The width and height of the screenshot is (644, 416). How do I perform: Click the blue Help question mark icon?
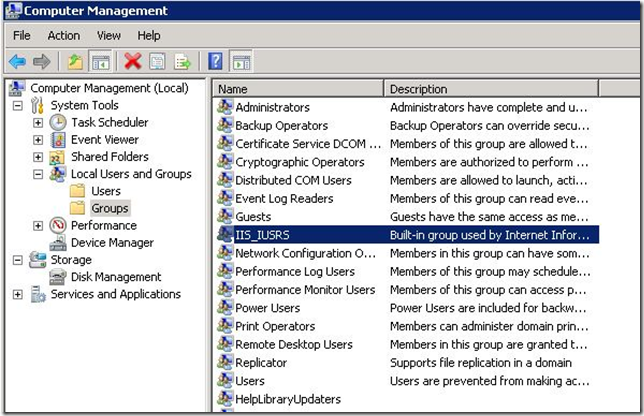click(215, 61)
